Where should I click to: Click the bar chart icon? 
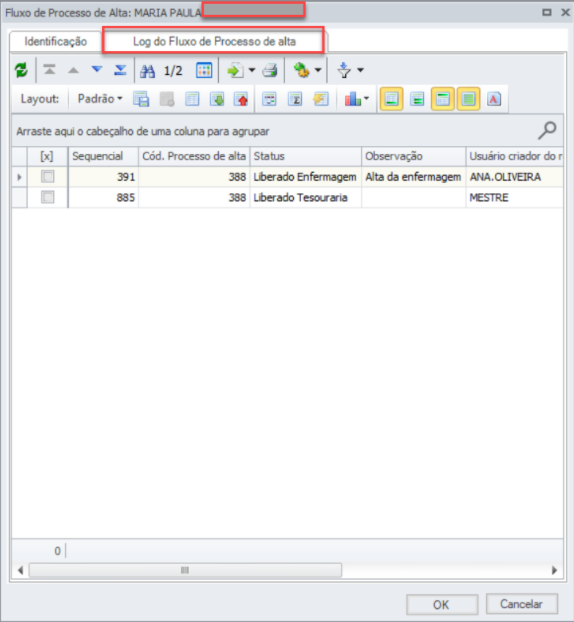pos(353,99)
